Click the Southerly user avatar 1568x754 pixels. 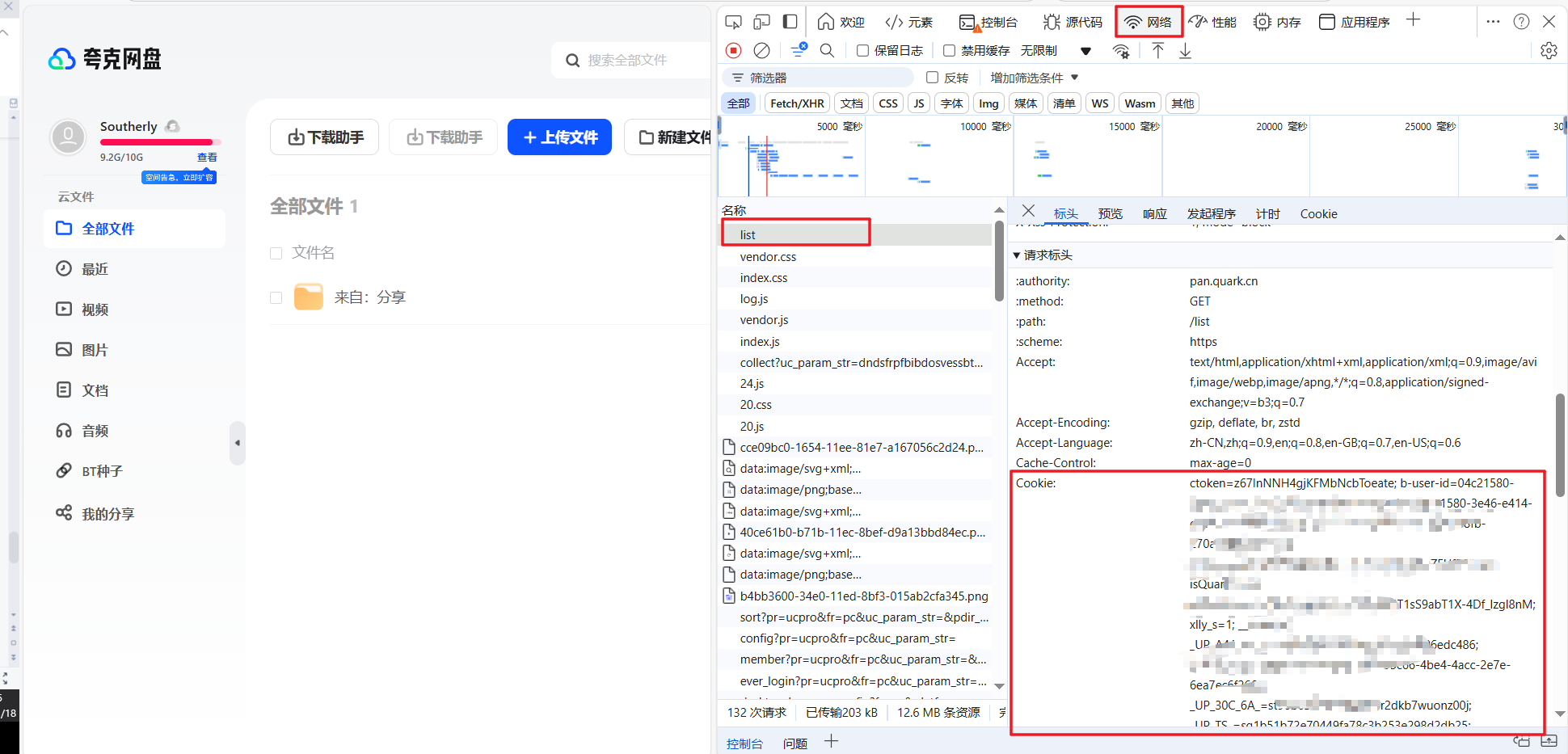(68, 137)
